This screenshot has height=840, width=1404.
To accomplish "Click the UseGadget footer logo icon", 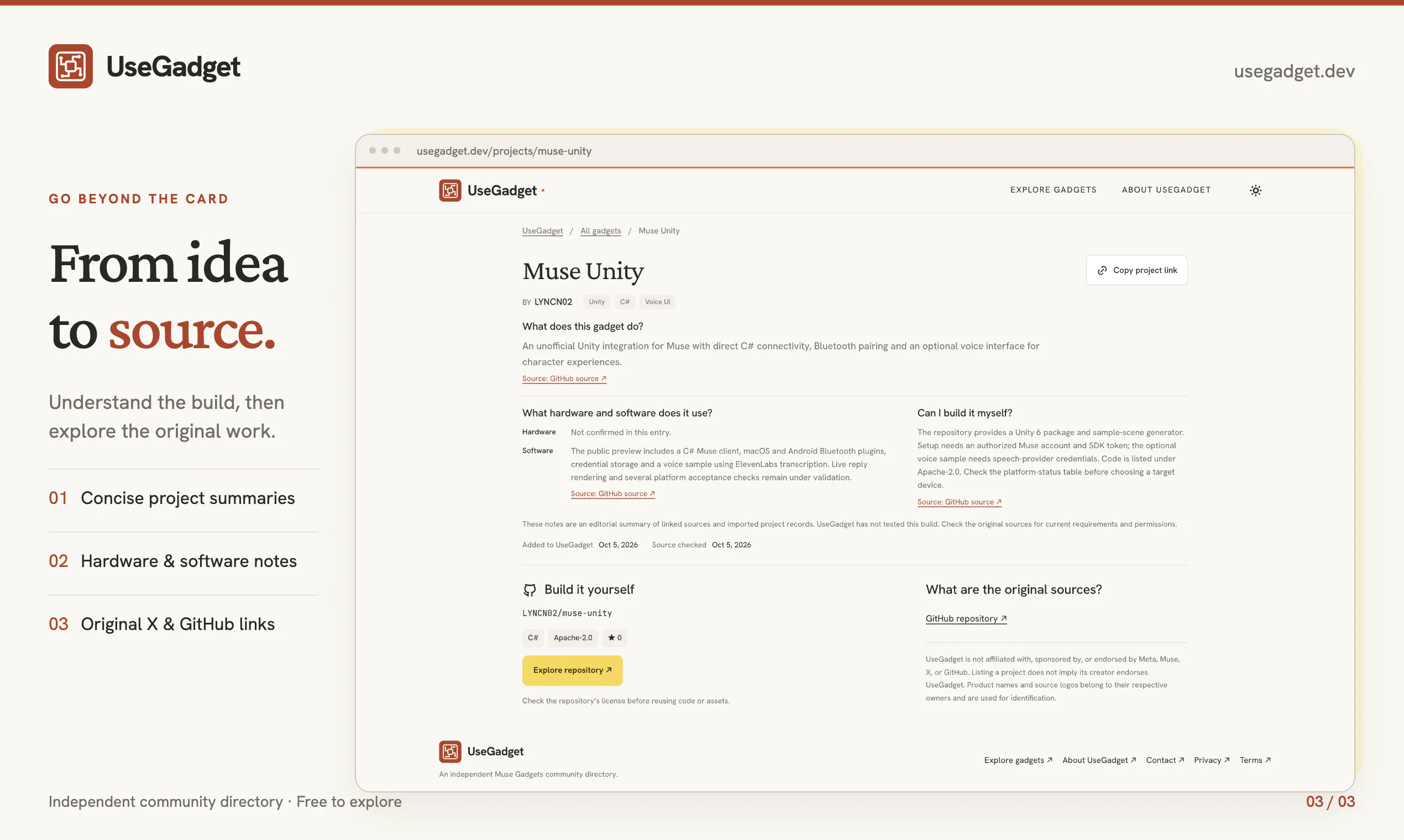I will pos(450,751).
